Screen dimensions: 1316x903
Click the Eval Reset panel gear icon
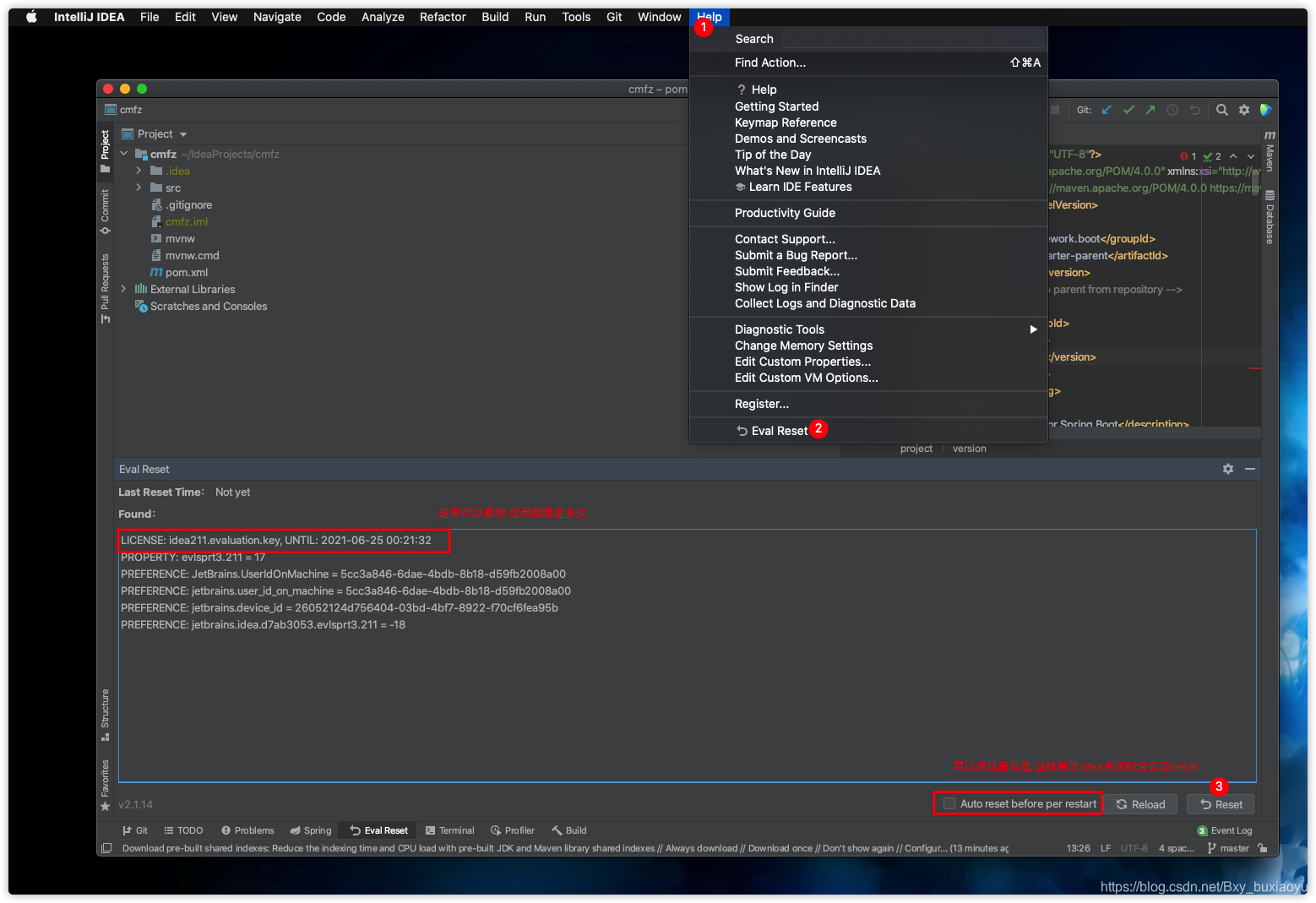[1228, 469]
